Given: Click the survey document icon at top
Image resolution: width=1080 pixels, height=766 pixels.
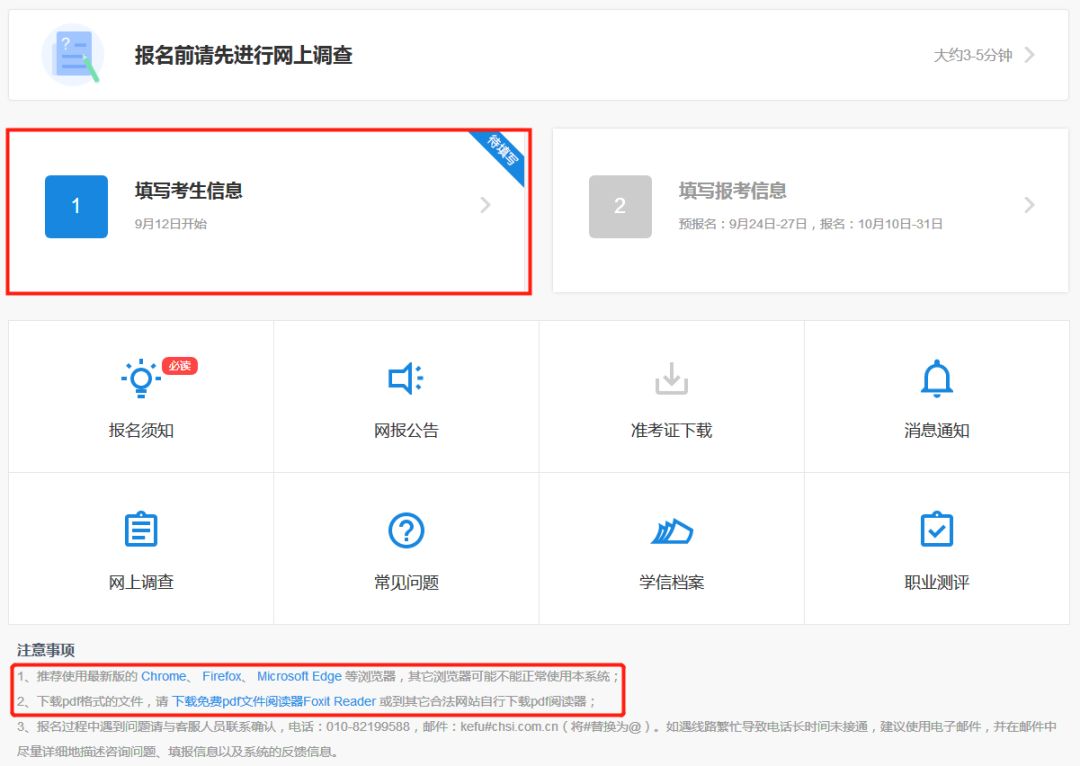Looking at the screenshot, I should 72,55.
